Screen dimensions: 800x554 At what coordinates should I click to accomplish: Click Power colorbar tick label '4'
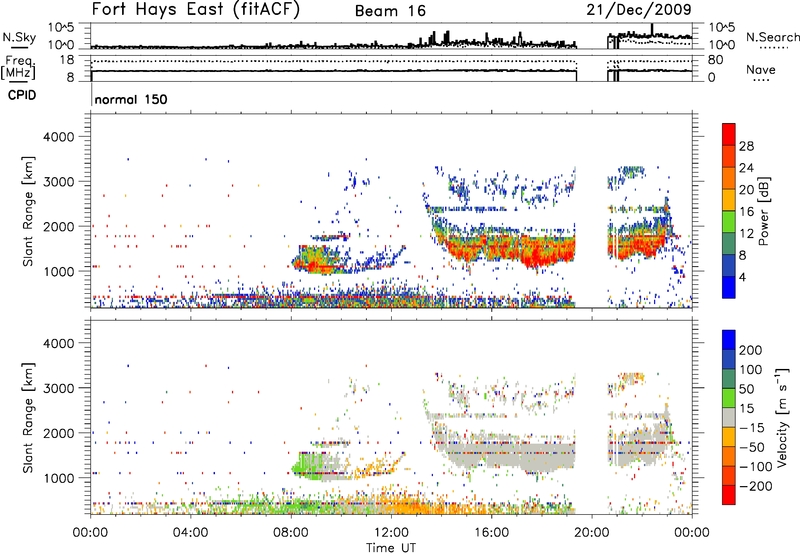click(x=742, y=277)
